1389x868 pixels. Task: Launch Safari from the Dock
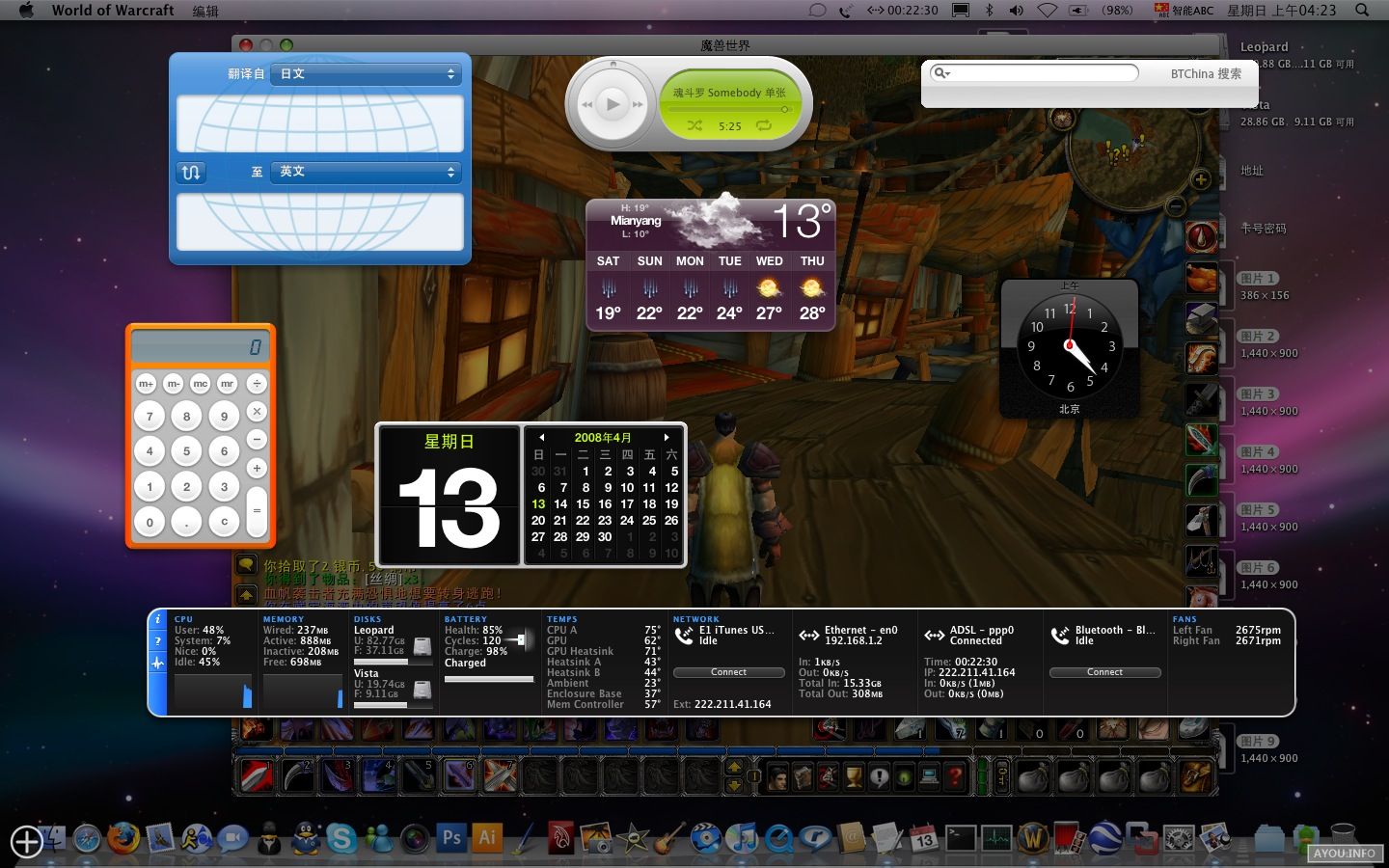point(87,838)
